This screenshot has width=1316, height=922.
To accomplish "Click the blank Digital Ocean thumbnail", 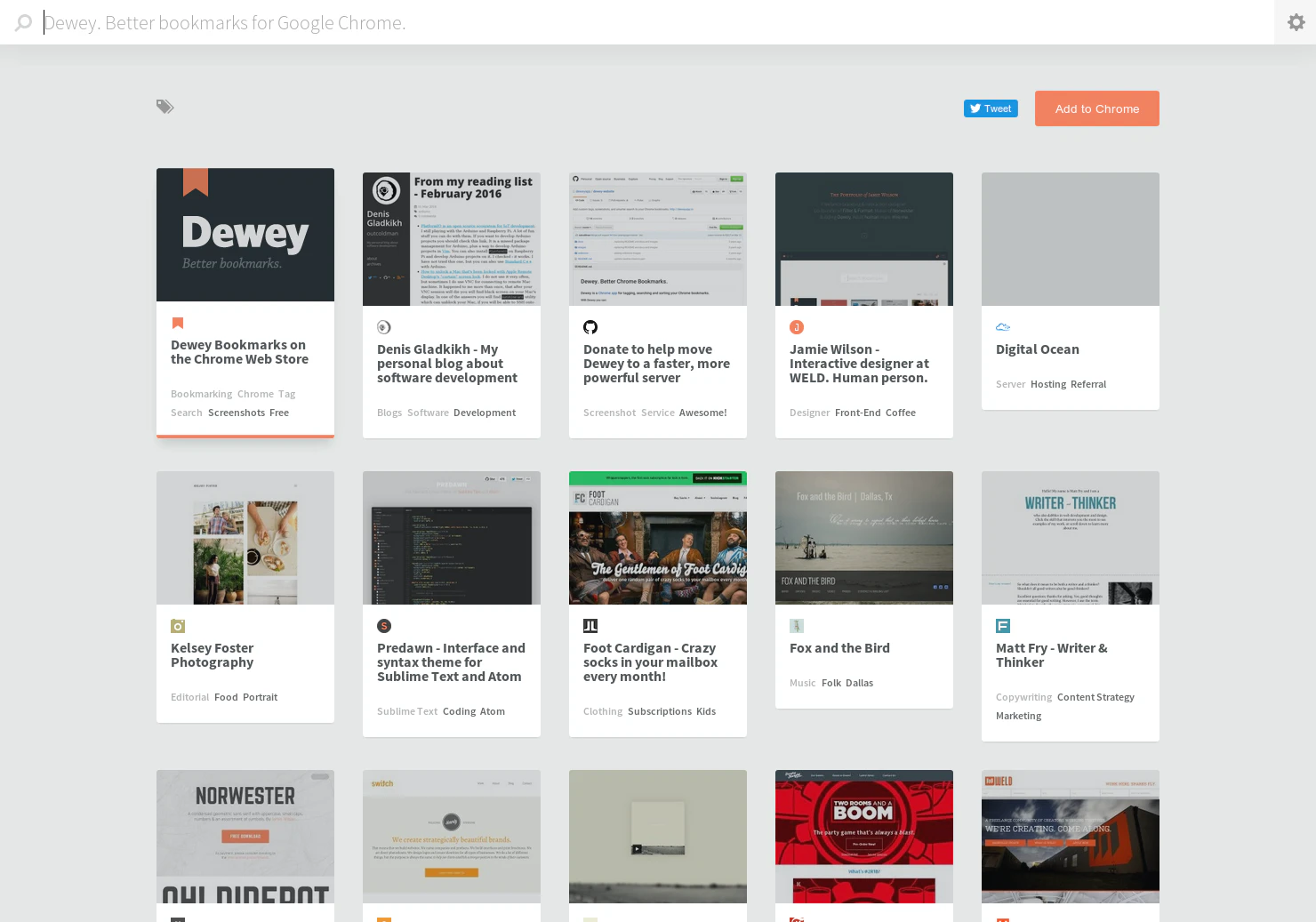I will click(1071, 239).
